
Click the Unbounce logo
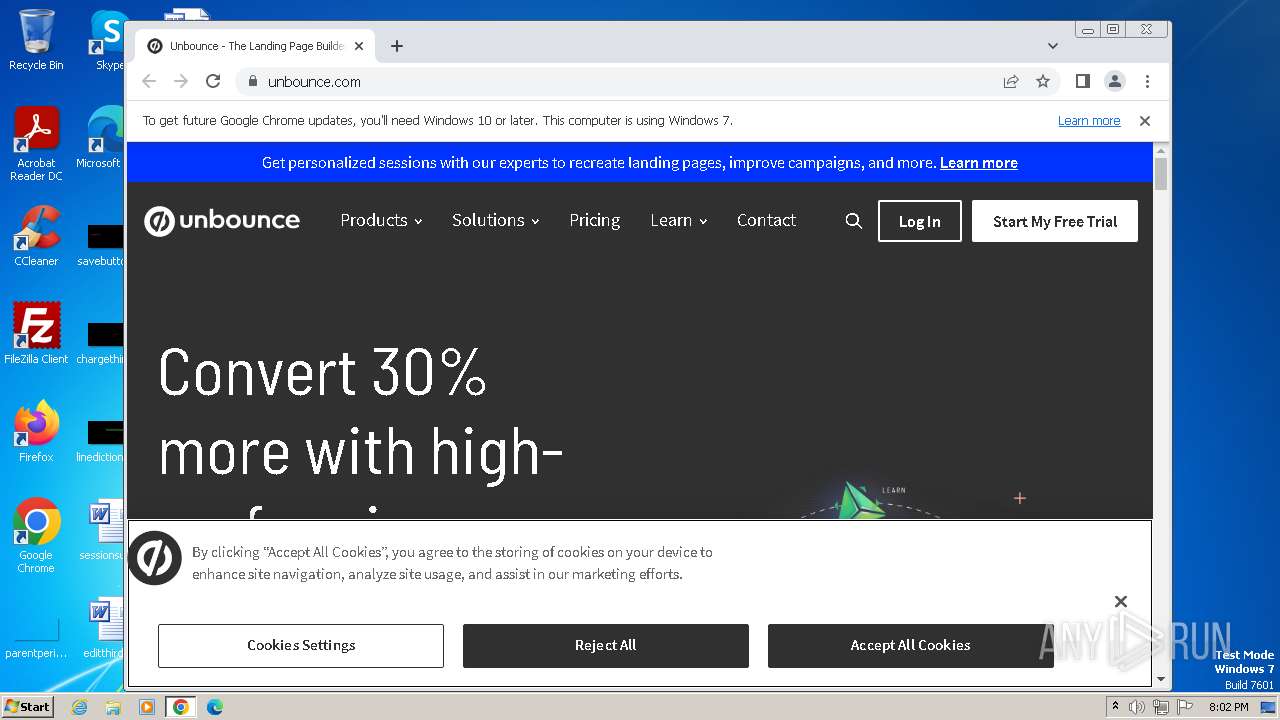click(222, 221)
